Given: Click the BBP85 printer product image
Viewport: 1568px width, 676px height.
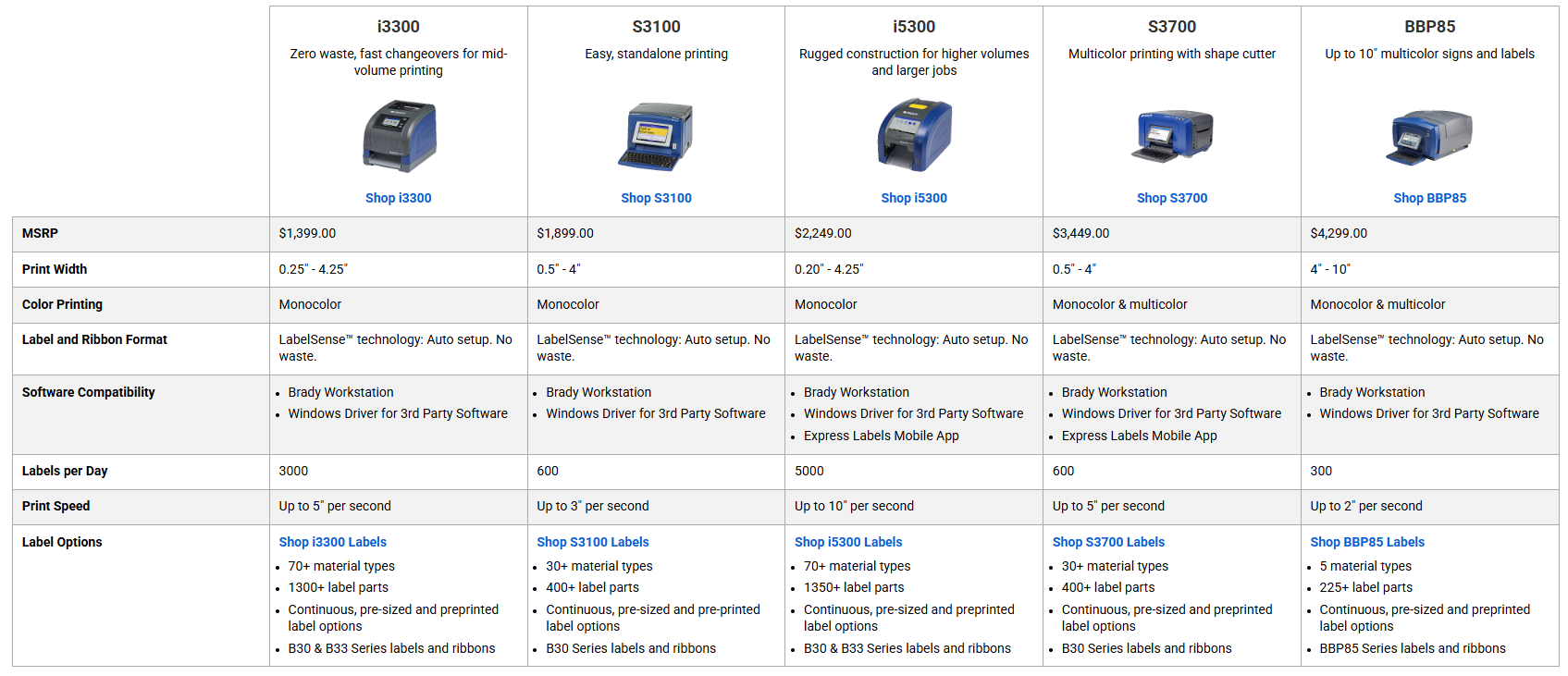Looking at the screenshot, I should [x=1430, y=136].
